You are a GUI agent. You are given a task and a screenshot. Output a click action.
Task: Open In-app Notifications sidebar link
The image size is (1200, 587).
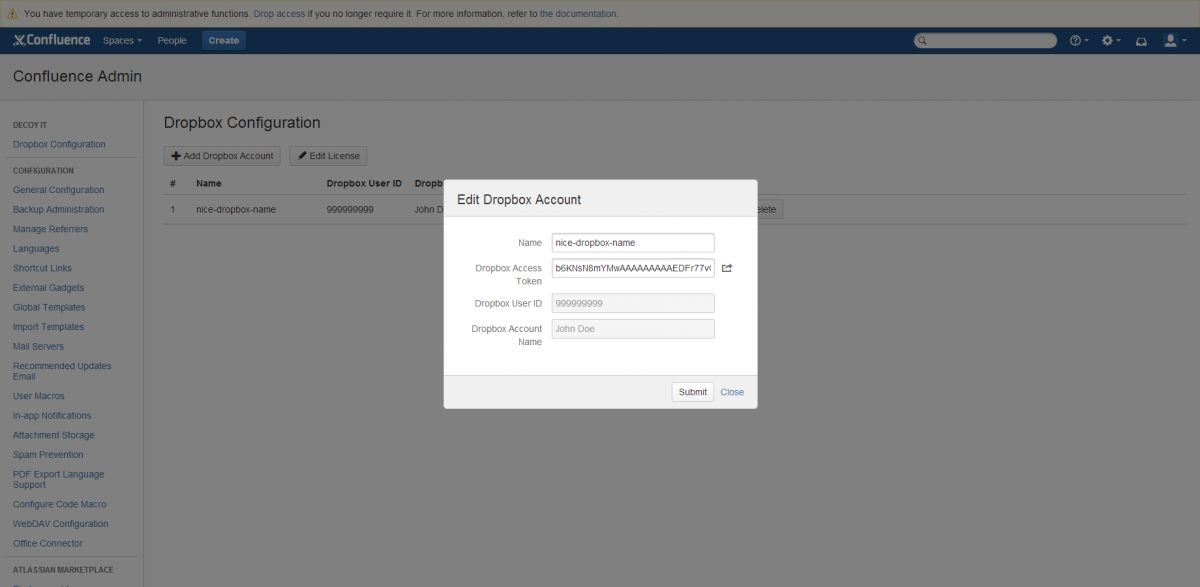[52, 415]
